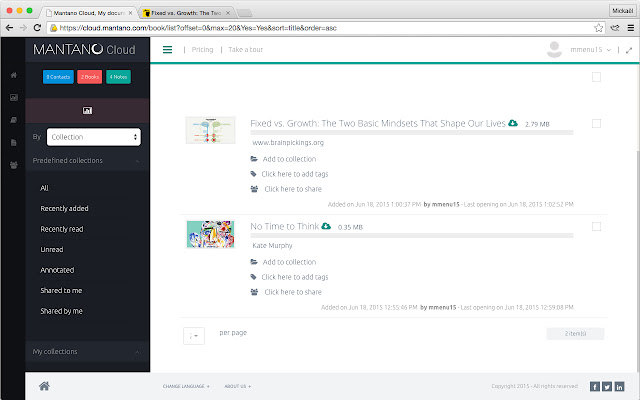Switch to the Mantano Cloud browser tab
This screenshot has width=640, height=400.
[89, 13]
